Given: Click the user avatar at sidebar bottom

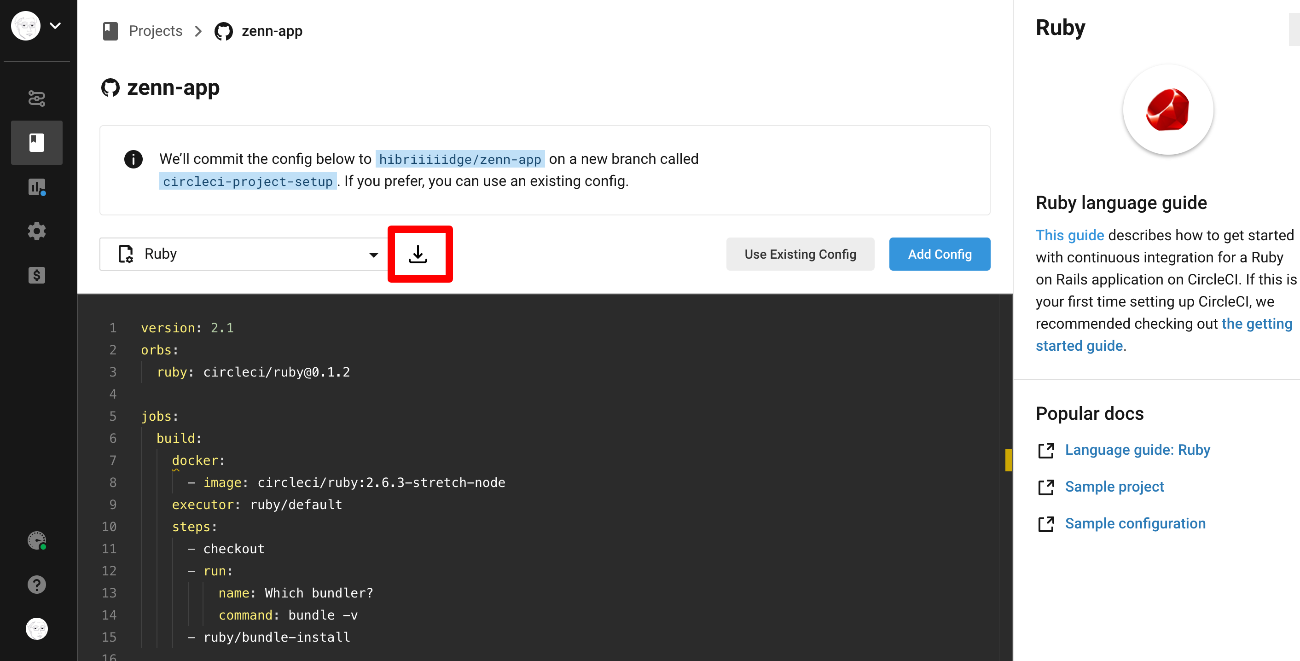Looking at the screenshot, I should [x=36, y=628].
